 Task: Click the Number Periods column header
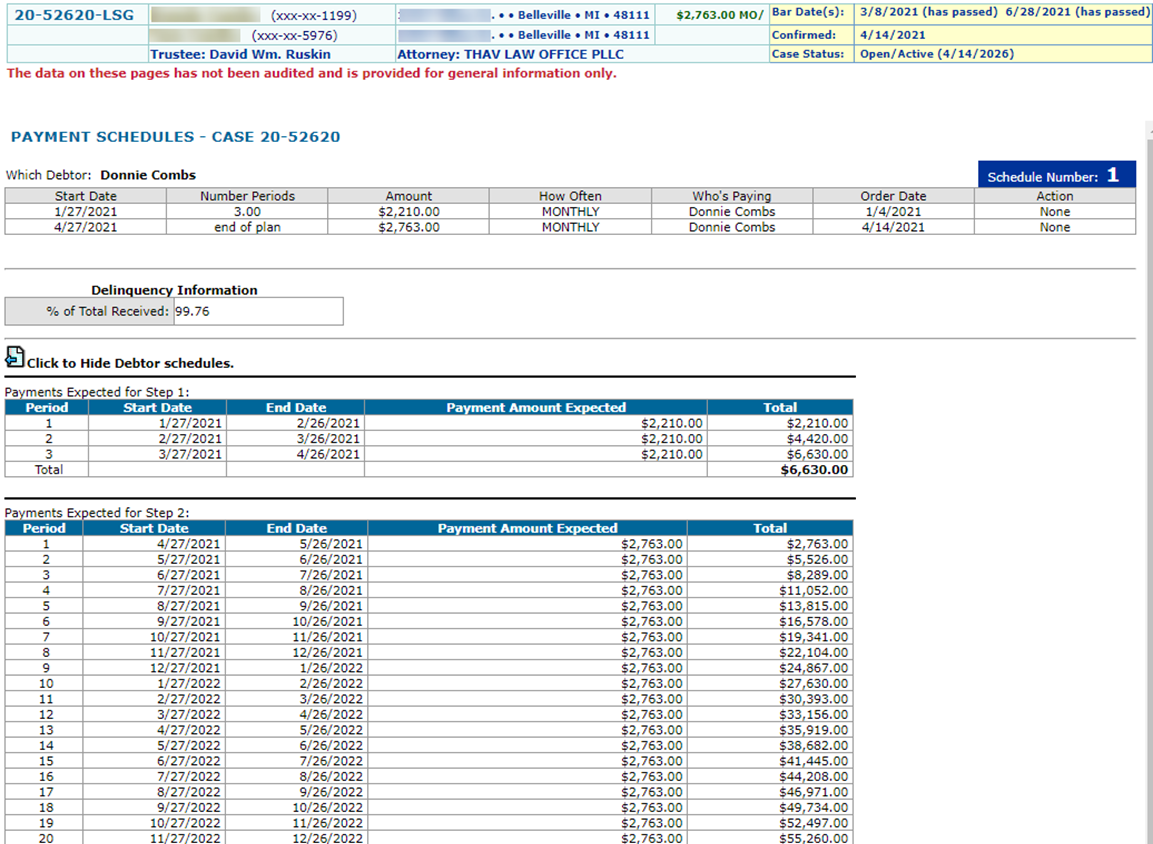tap(247, 196)
